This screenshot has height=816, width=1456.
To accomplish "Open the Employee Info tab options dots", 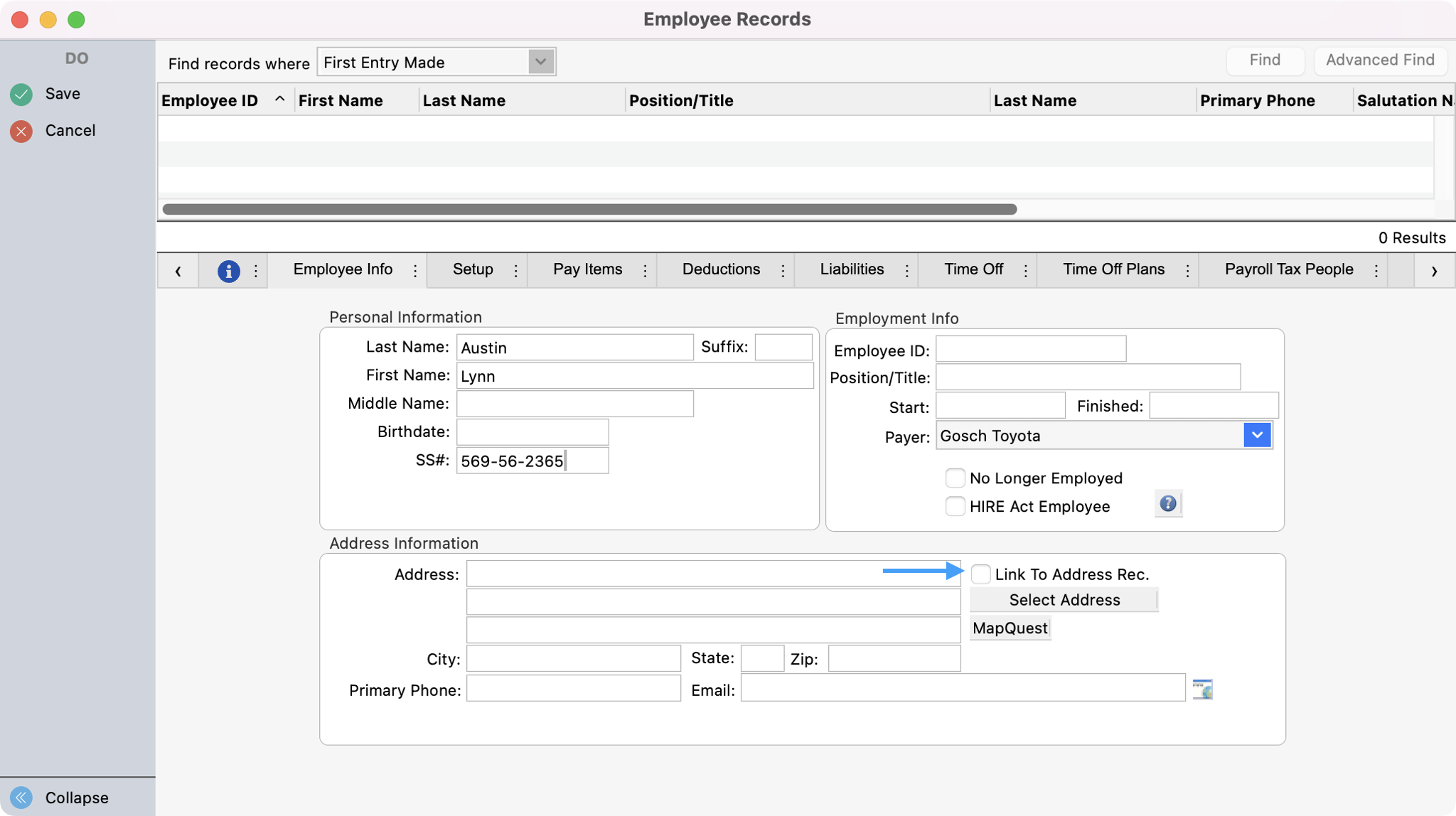I will pos(415,271).
